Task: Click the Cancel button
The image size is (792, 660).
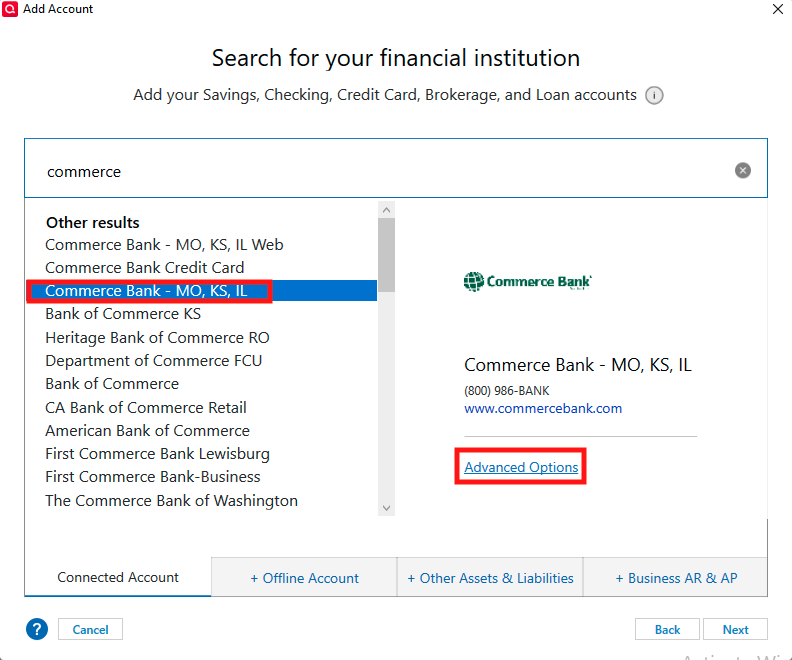Action: point(90,629)
